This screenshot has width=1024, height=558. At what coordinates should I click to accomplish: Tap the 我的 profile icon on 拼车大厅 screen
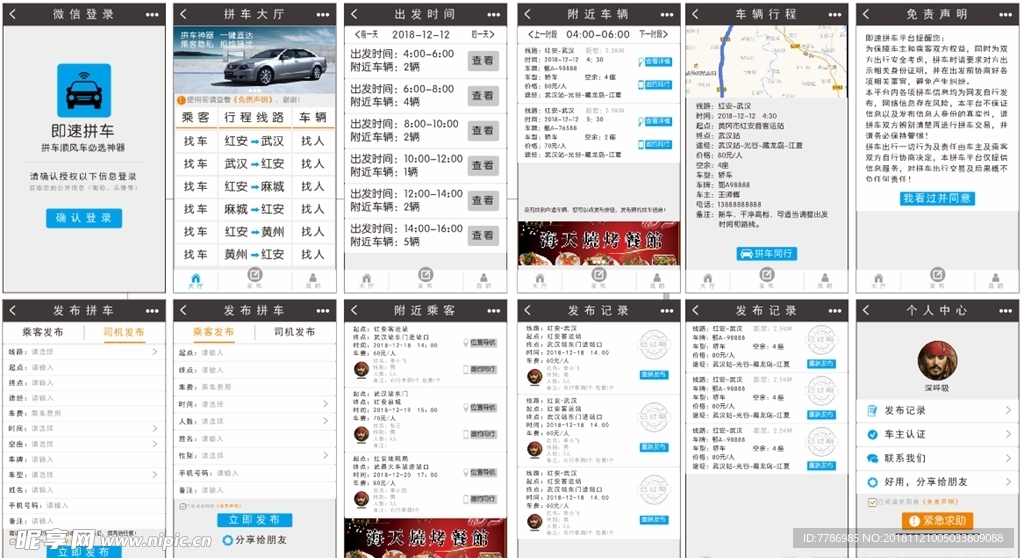tap(313, 281)
